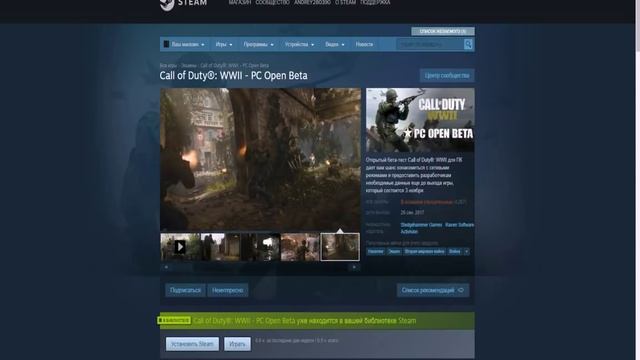Open the ANDREY280390 profile menu

pos(312,2)
